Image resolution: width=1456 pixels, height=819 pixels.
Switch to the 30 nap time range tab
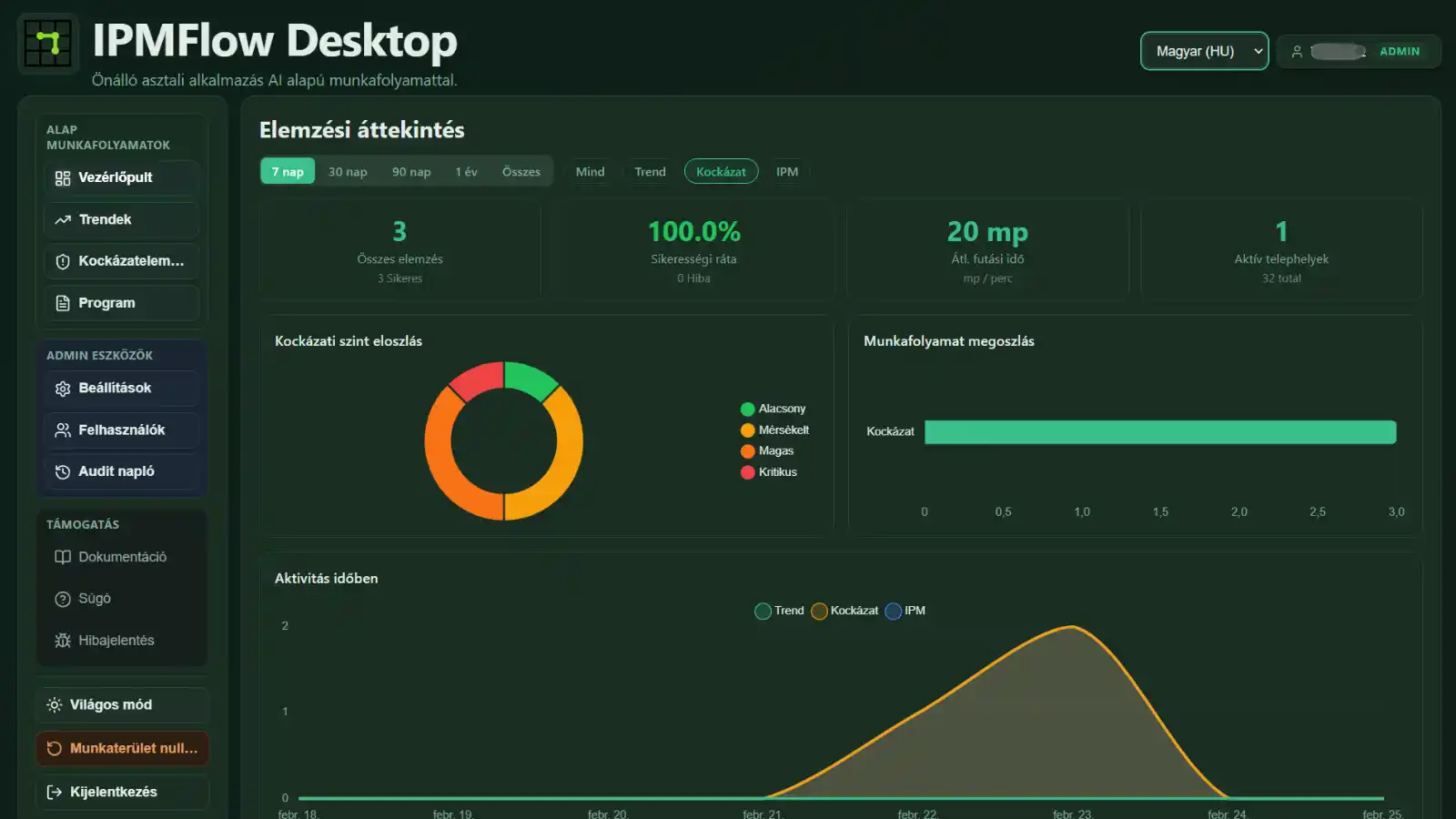347,171
